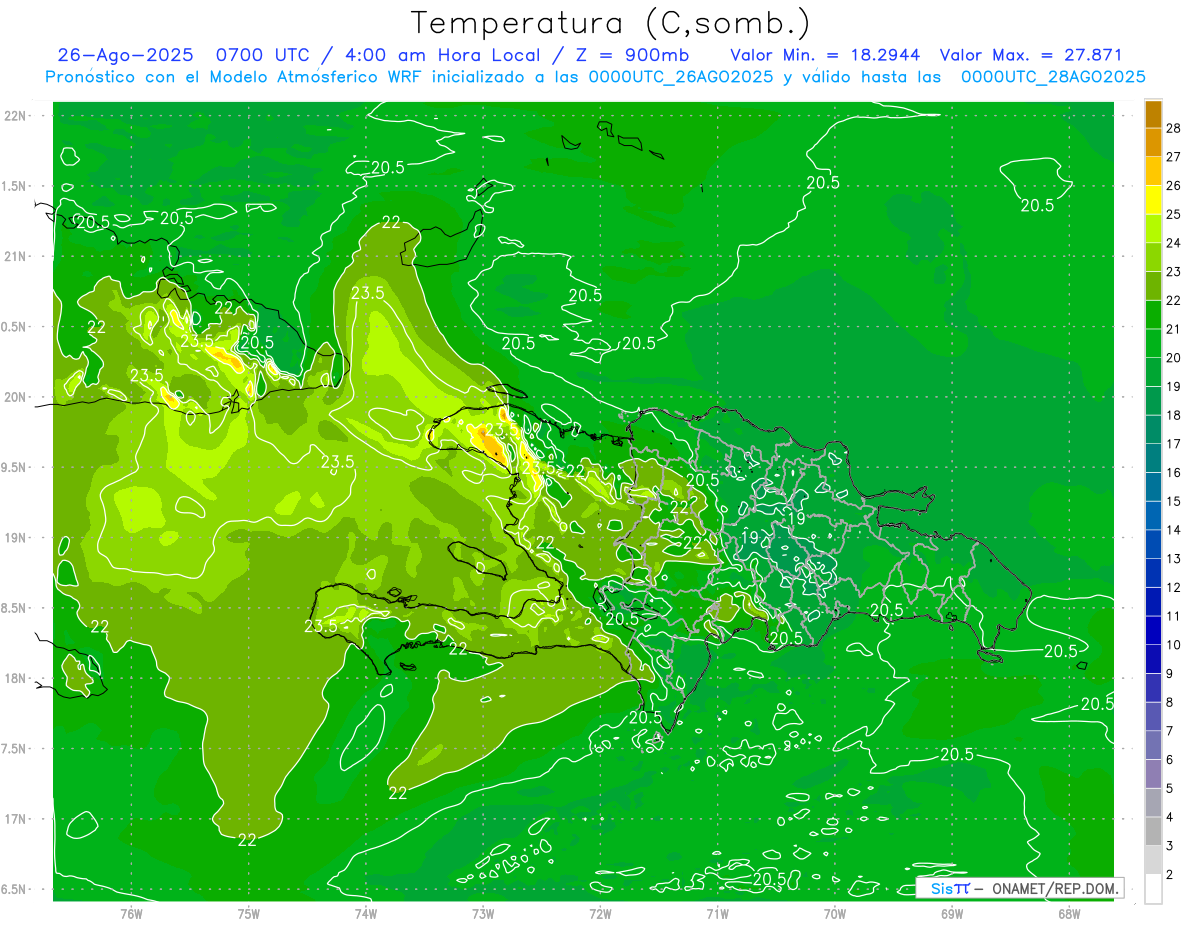Click the initialization time '0000UTC_26AGO2025'
Screen dimensions: 1200x927
click(681, 77)
